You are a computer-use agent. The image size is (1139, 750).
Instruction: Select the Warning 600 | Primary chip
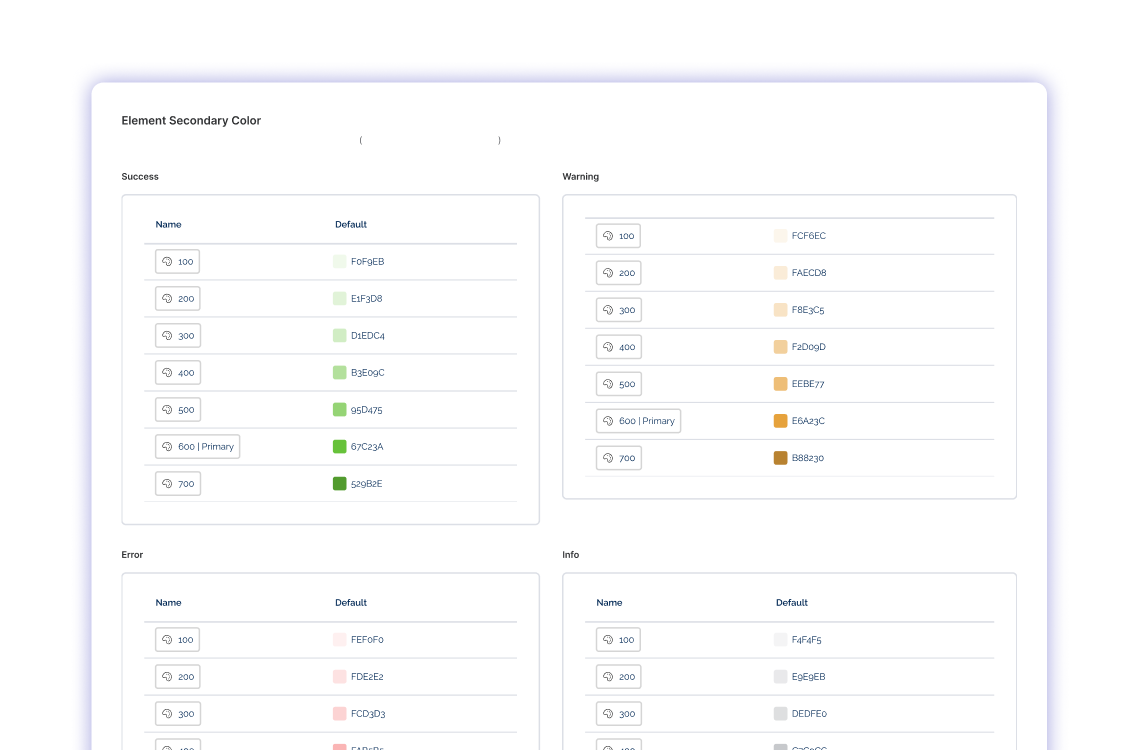(x=639, y=422)
